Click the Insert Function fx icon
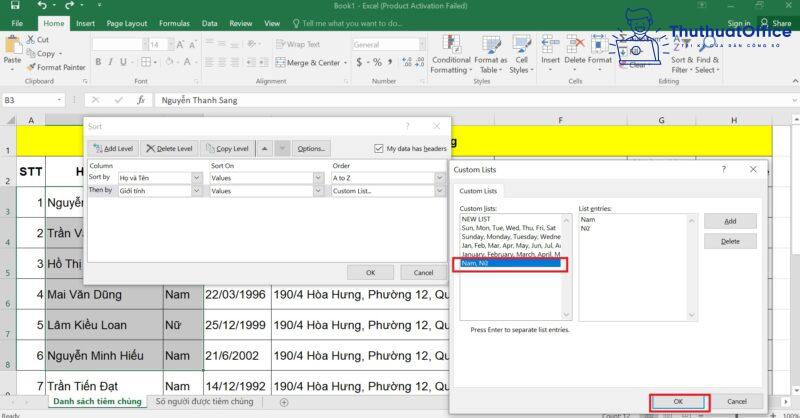 [x=141, y=100]
